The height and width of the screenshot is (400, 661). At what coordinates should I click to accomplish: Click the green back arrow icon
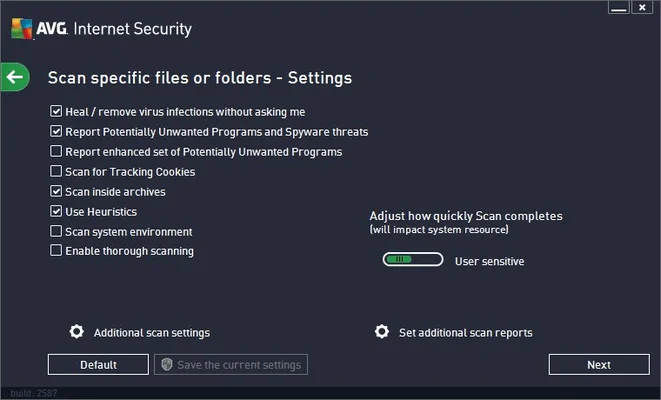coord(14,76)
